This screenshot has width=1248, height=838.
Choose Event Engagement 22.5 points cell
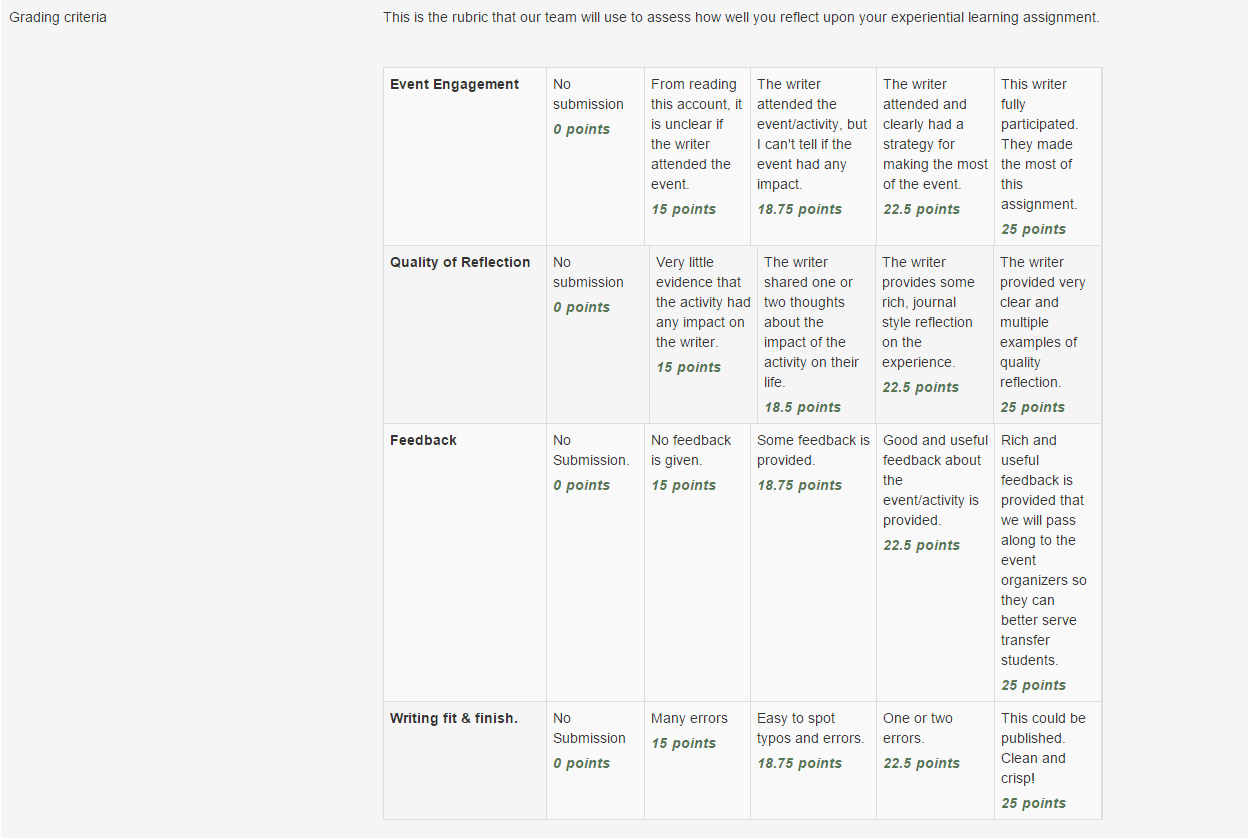click(935, 157)
